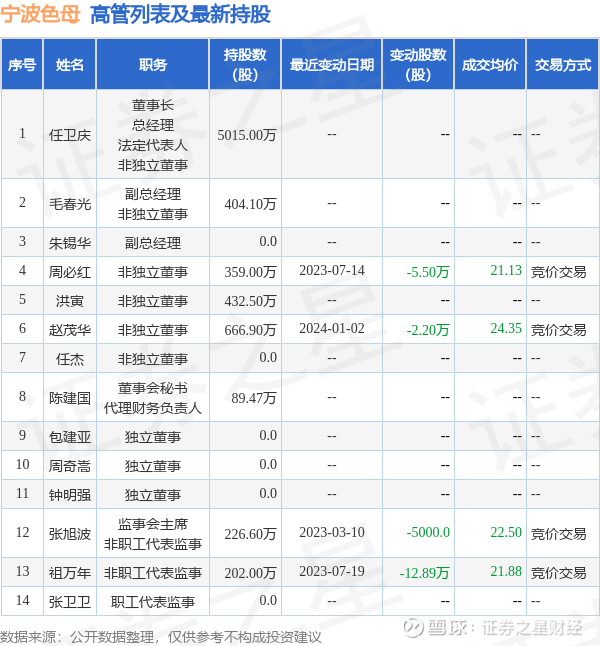This screenshot has width=600, height=646.
Task: Select the name 洪寅
Action: tap(70, 301)
